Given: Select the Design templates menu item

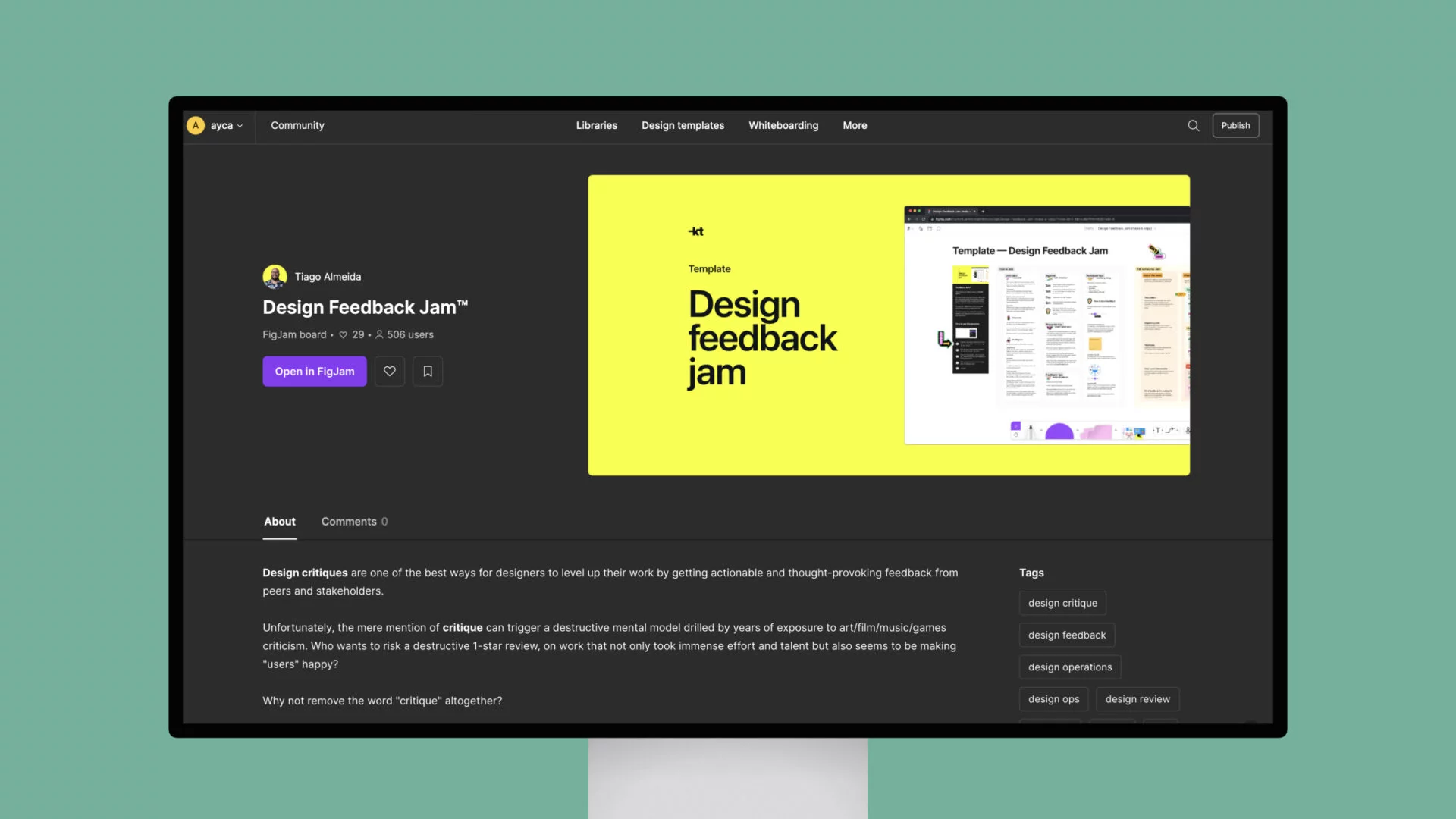Looking at the screenshot, I should click(x=683, y=125).
